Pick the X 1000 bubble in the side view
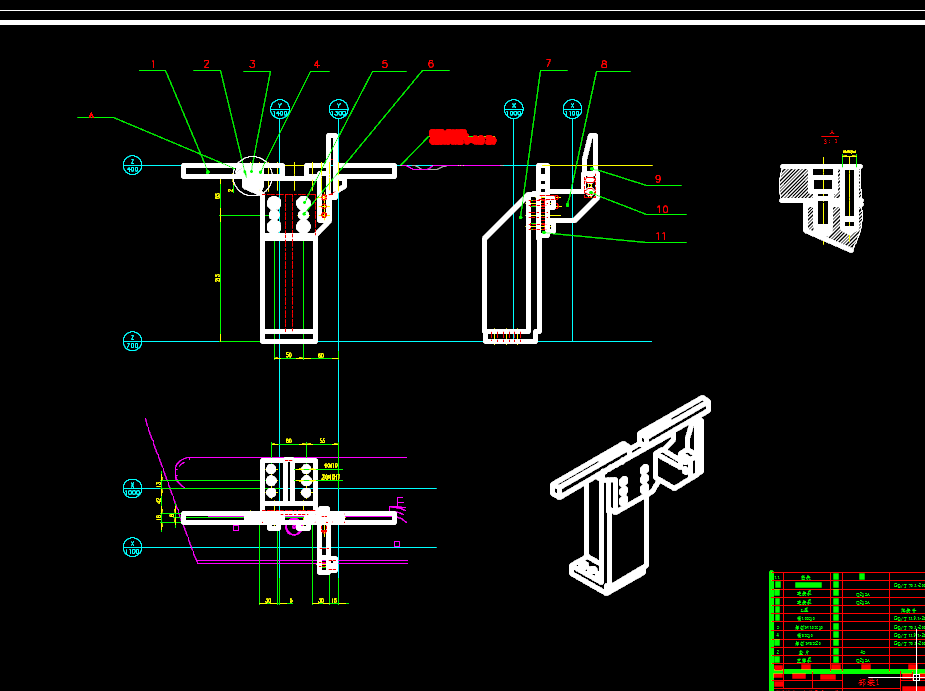Image resolution: width=925 pixels, height=691 pixels. tap(514, 109)
